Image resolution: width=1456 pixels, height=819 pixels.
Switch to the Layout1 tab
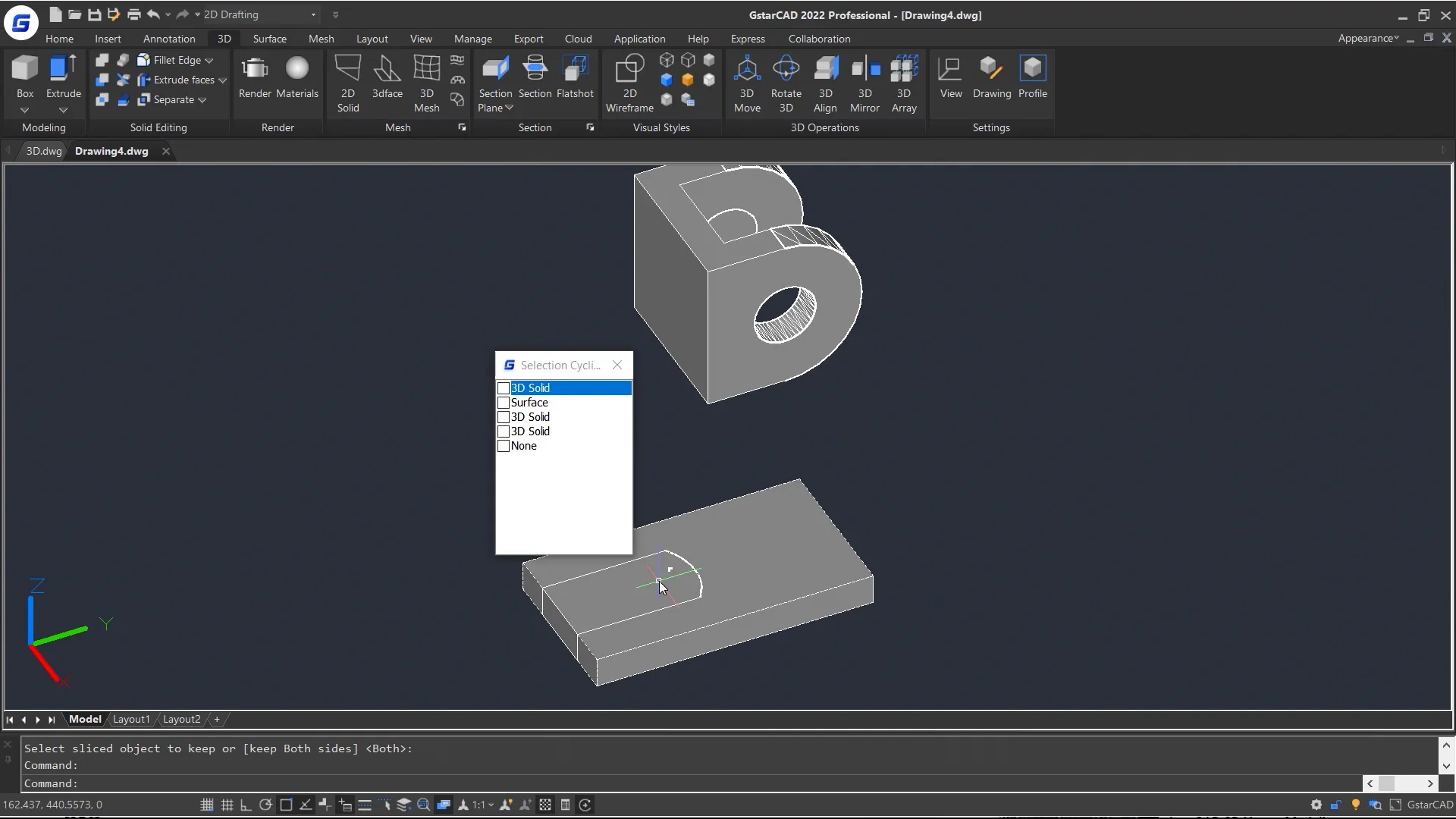coord(131,719)
